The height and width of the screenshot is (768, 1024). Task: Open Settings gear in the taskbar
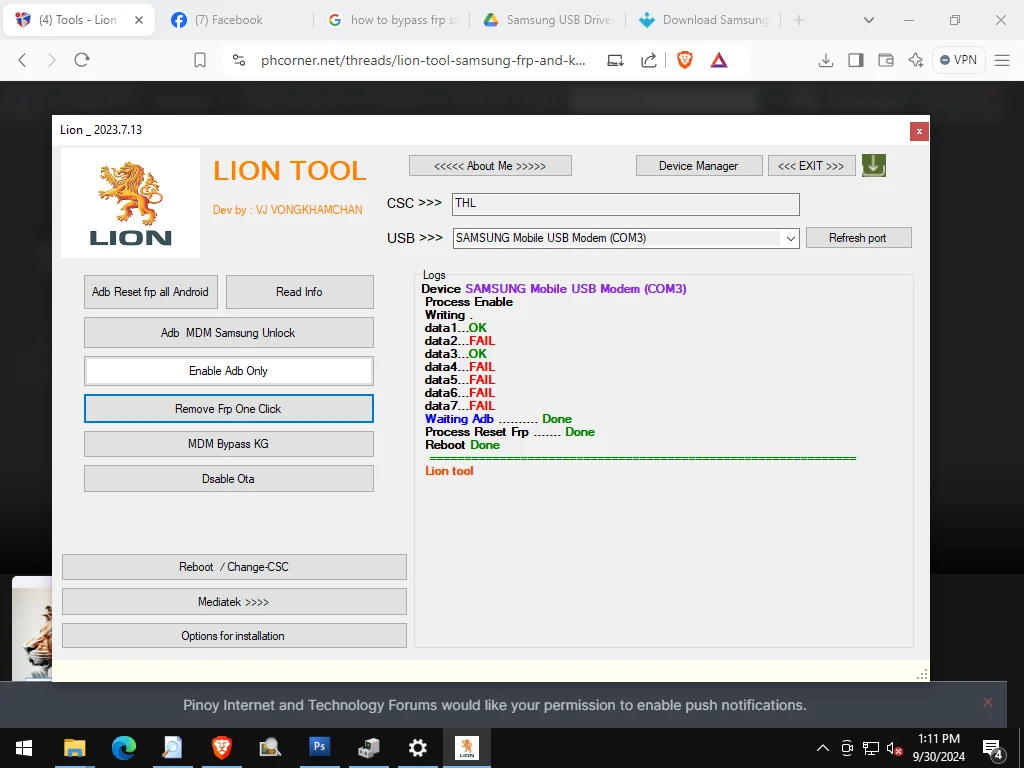tap(418, 748)
